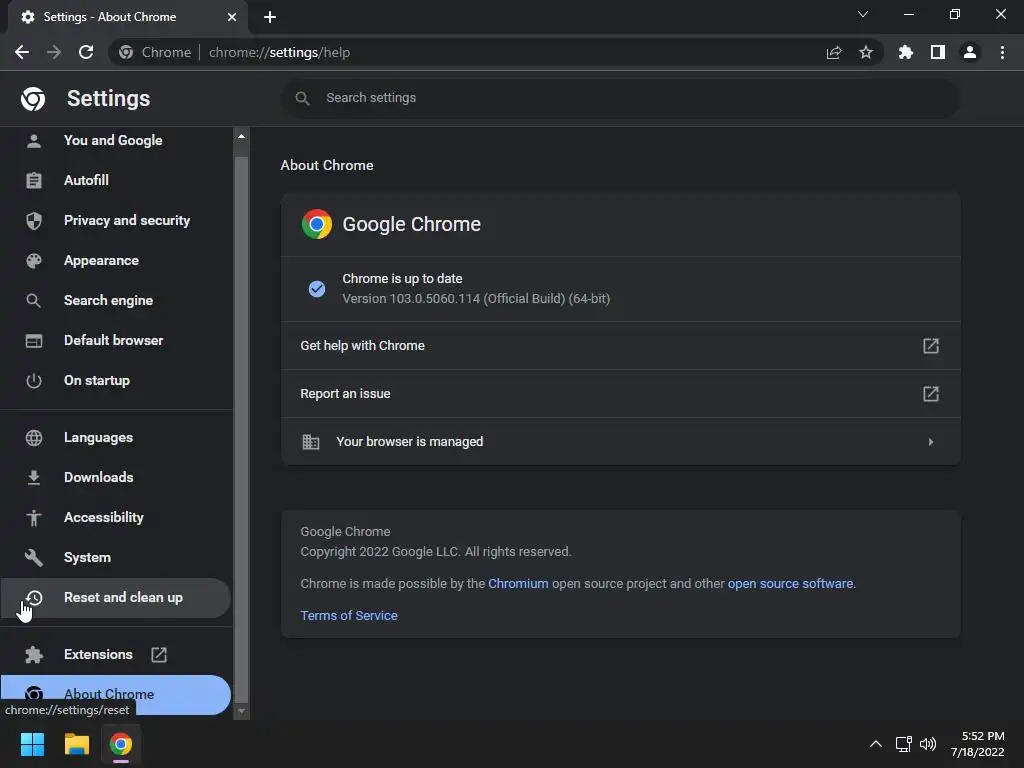The height and width of the screenshot is (768, 1024).
Task: Click the up-to-date checkmark icon
Action: coord(317,289)
